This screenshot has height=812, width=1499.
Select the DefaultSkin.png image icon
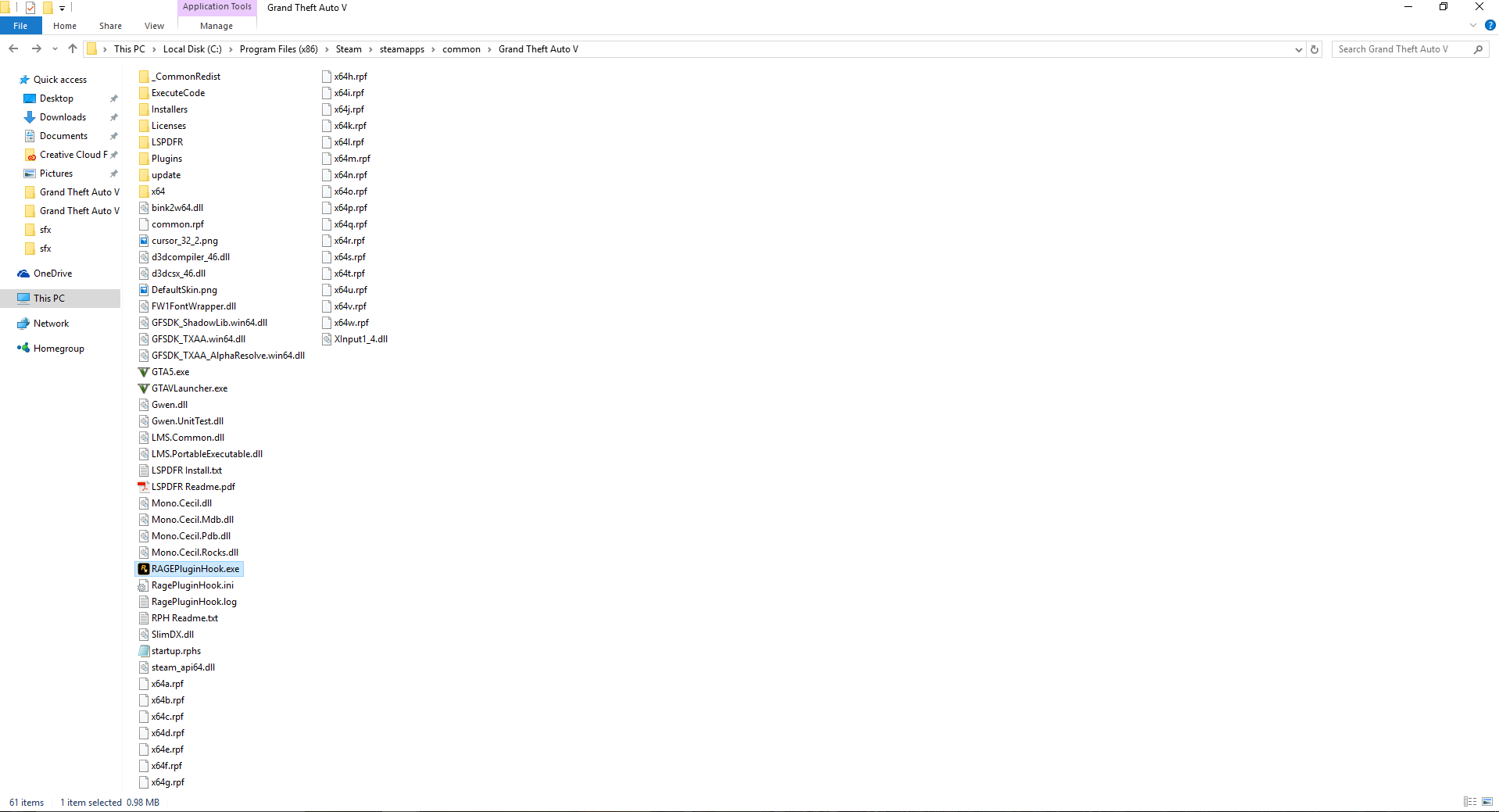click(x=144, y=290)
